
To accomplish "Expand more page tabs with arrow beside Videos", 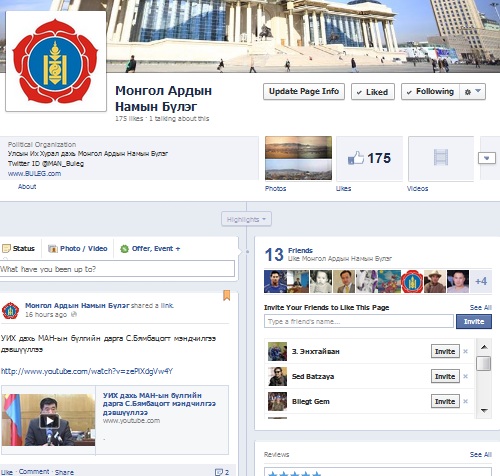I will tap(487, 158).
